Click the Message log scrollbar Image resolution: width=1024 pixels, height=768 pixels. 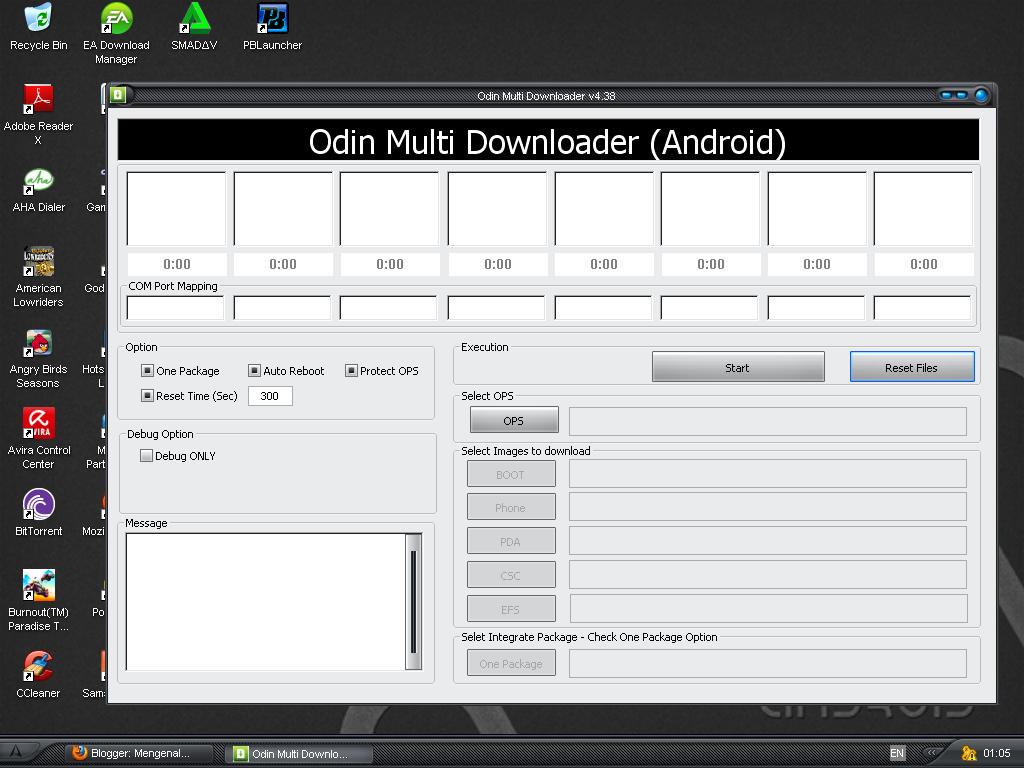point(413,601)
